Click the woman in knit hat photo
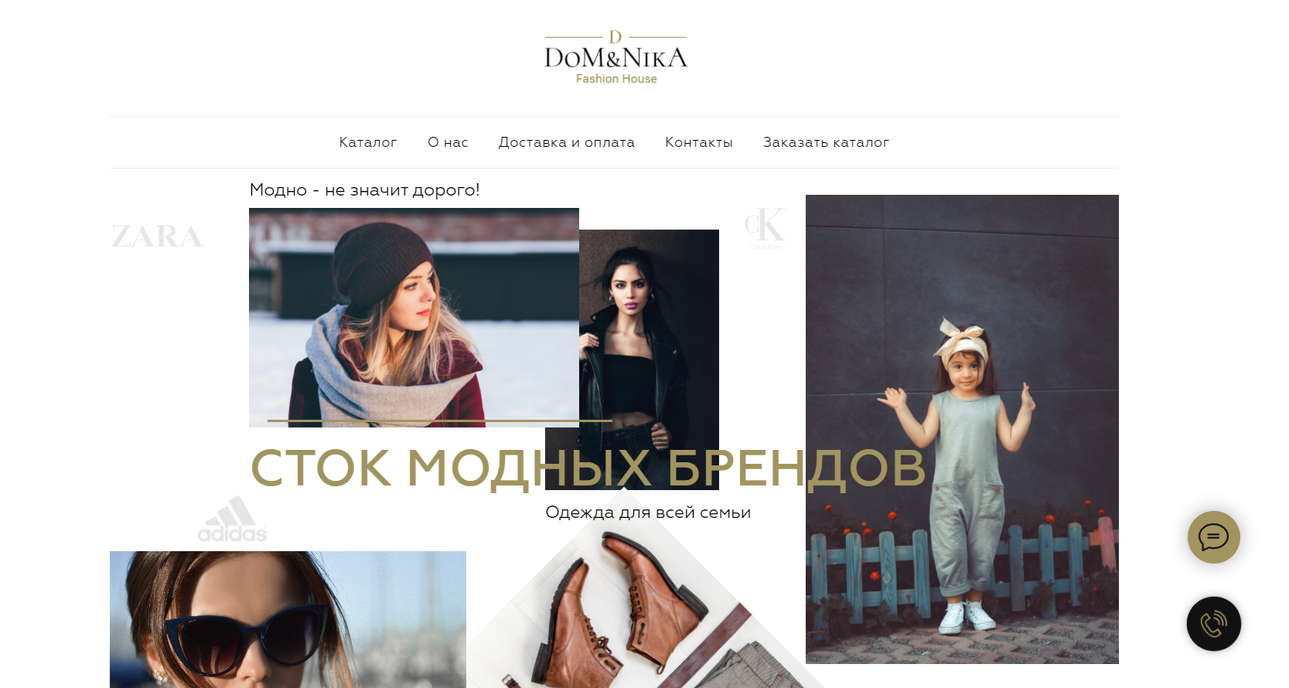The image size is (1289, 688). pyautogui.click(x=414, y=317)
